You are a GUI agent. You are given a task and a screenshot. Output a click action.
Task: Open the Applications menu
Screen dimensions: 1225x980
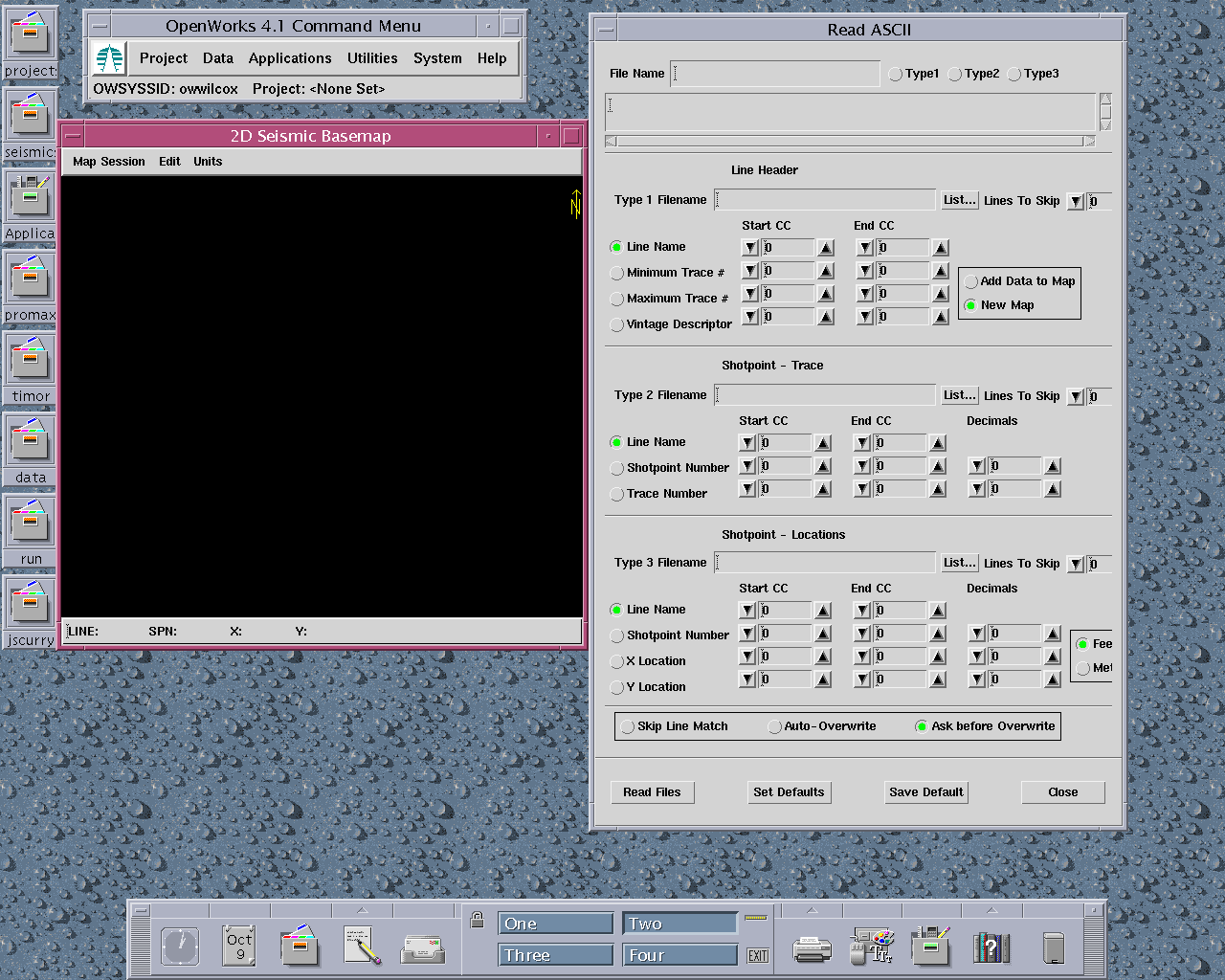pyautogui.click(x=290, y=58)
